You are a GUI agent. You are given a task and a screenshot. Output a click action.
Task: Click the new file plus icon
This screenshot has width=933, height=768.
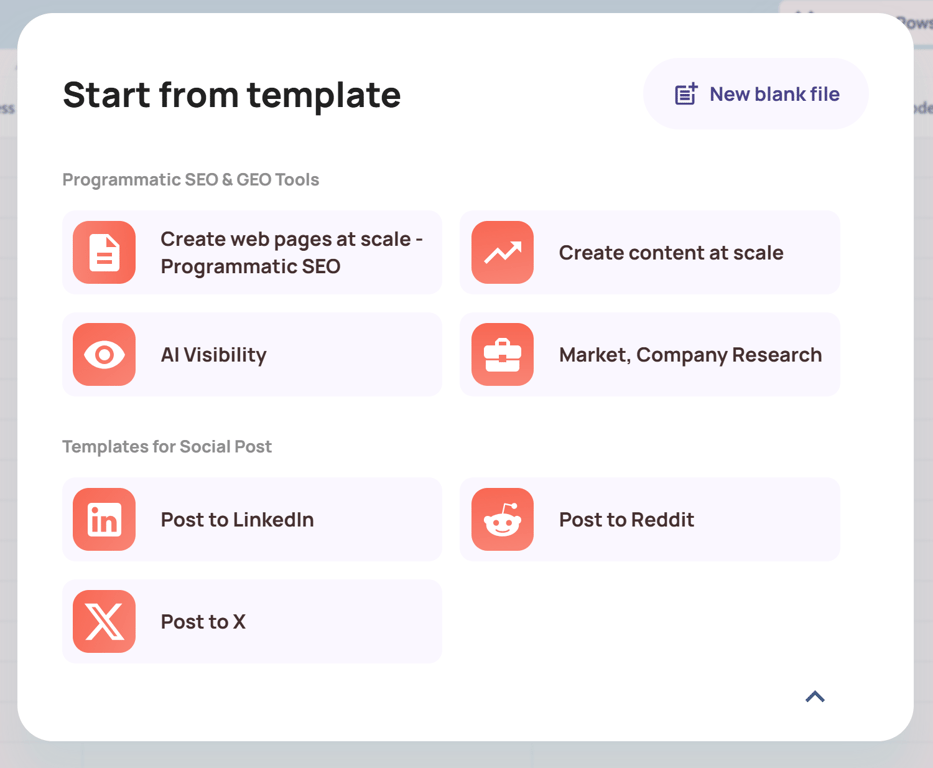[x=686, y=94]
